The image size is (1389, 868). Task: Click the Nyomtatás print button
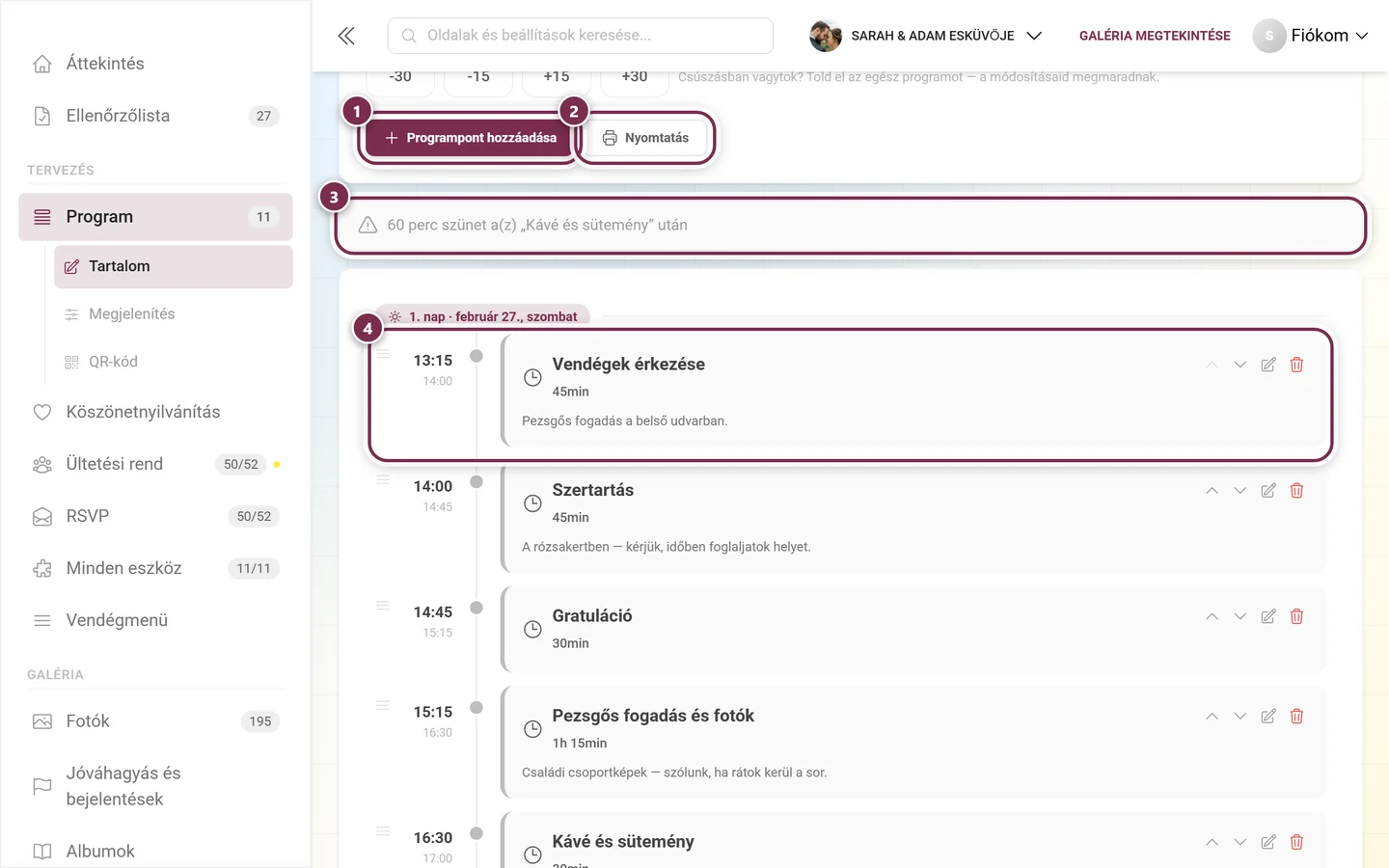pyautogui.click(x=646, y=138)
